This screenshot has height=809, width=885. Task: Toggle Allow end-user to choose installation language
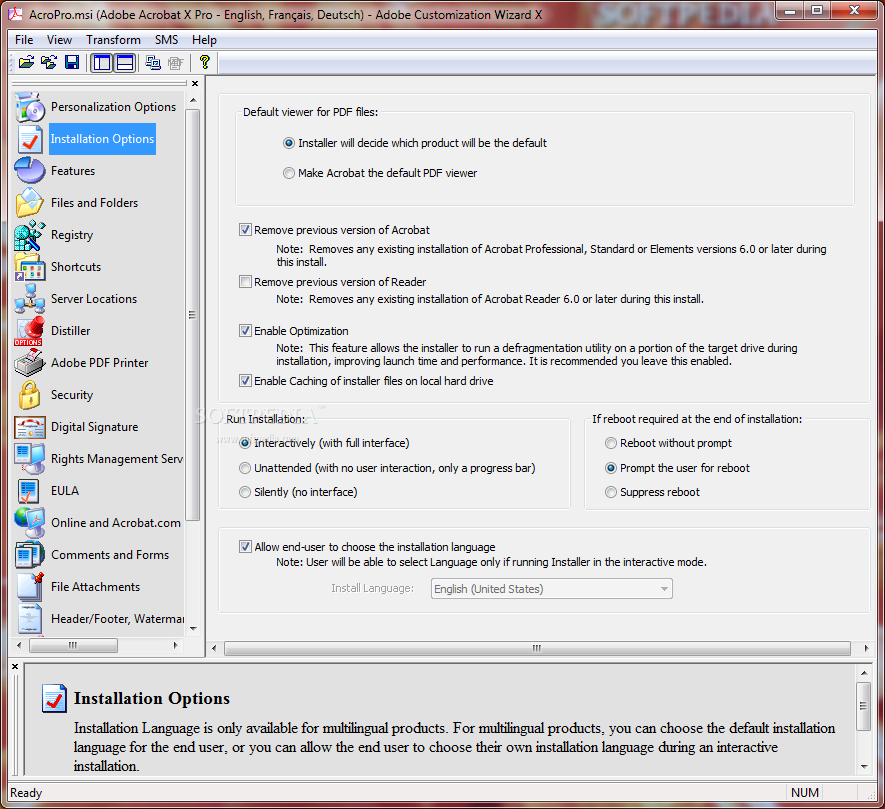point(245,546)
